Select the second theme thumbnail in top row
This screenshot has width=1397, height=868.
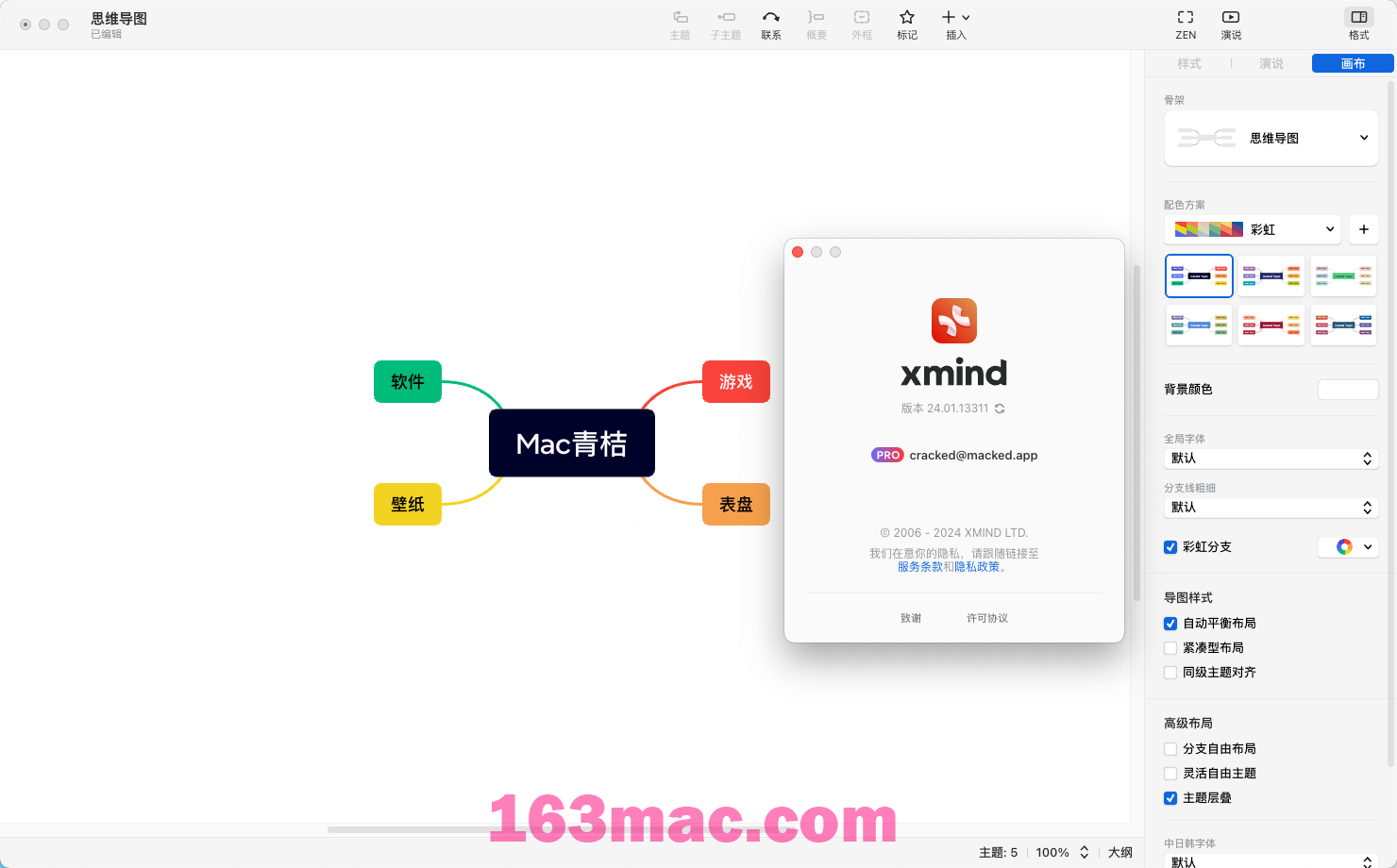pyautogui.click(x=1271, y=275)
